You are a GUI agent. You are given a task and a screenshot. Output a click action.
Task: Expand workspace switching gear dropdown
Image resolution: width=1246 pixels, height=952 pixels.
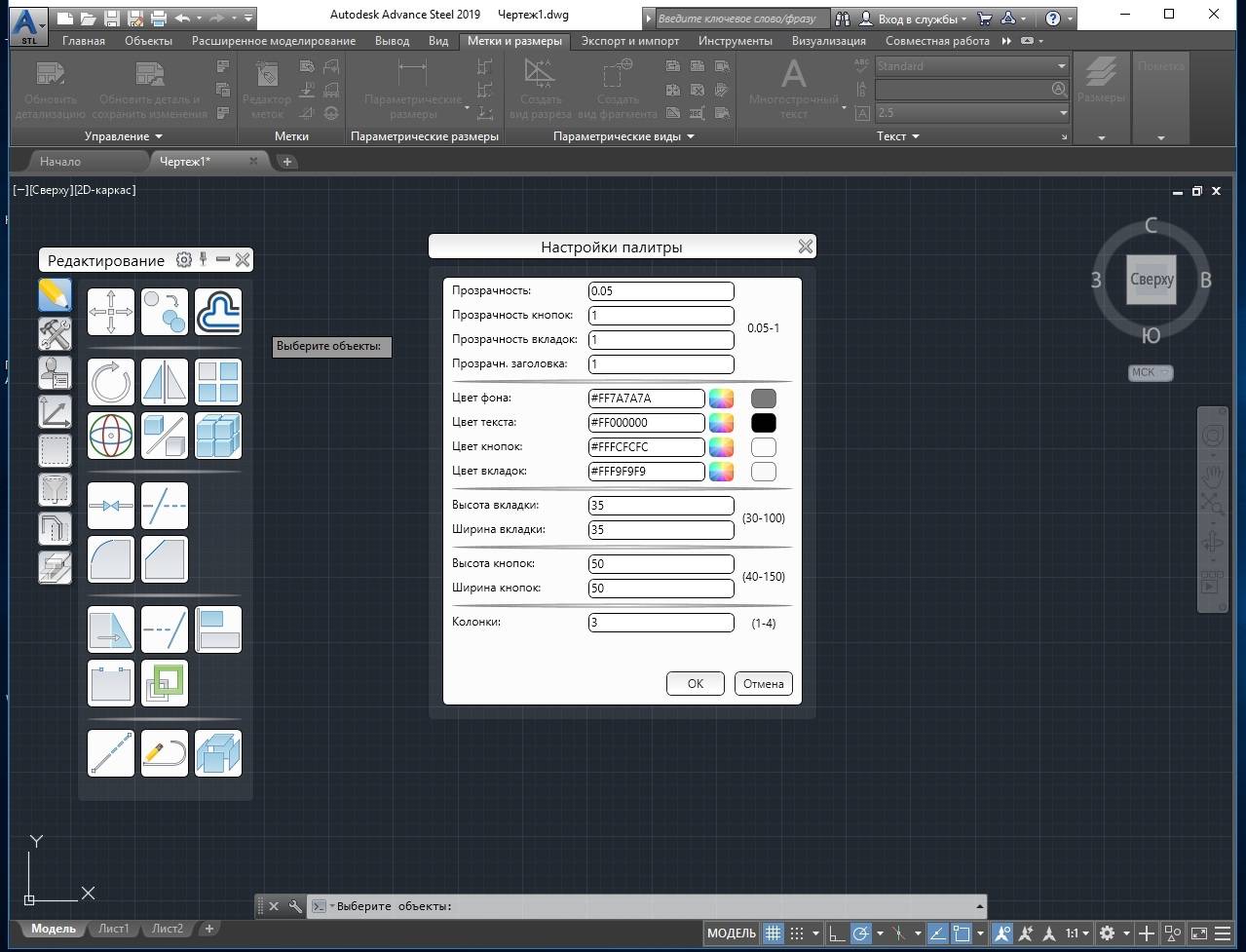tap(1127, 934)
